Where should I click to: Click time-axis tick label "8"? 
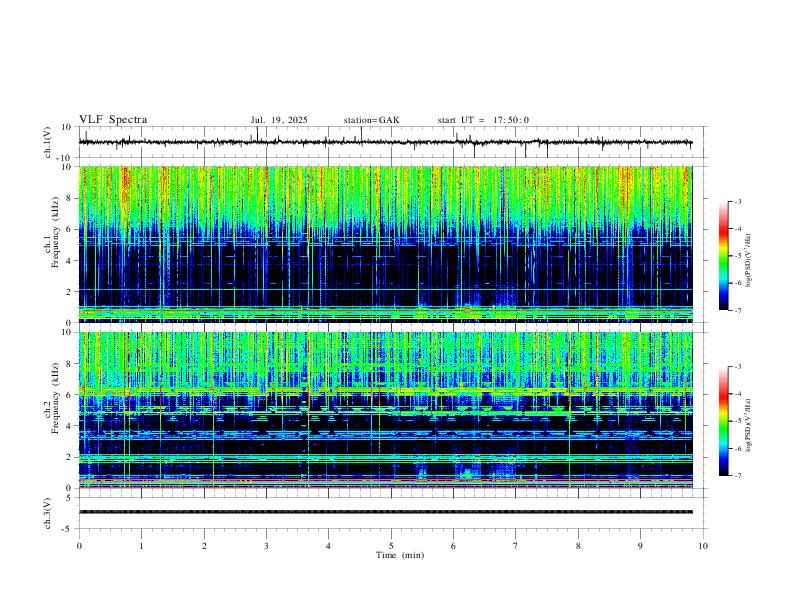coord(578,546)
